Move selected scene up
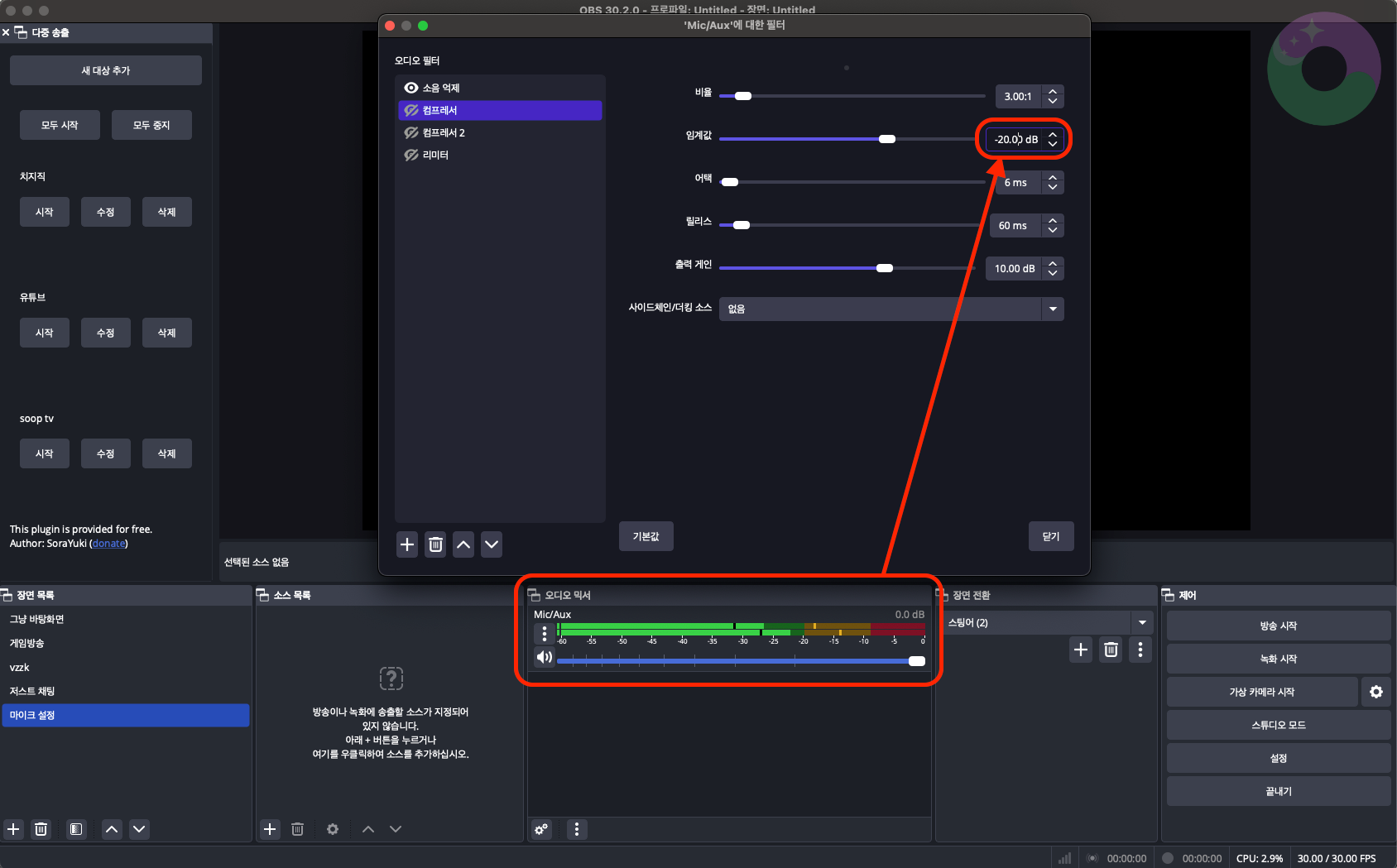The height and width of the screenshot is (868, 1397). click(x=112, y=829)
